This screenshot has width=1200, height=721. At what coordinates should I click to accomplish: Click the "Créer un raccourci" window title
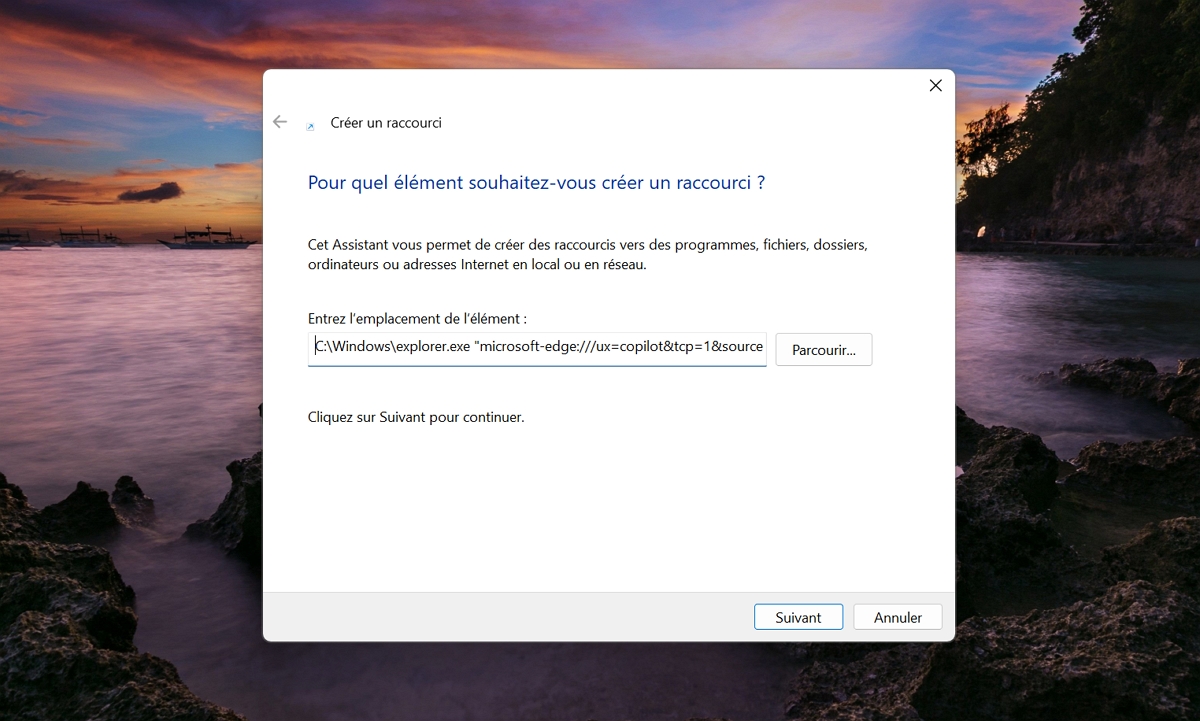pos(386,123)
